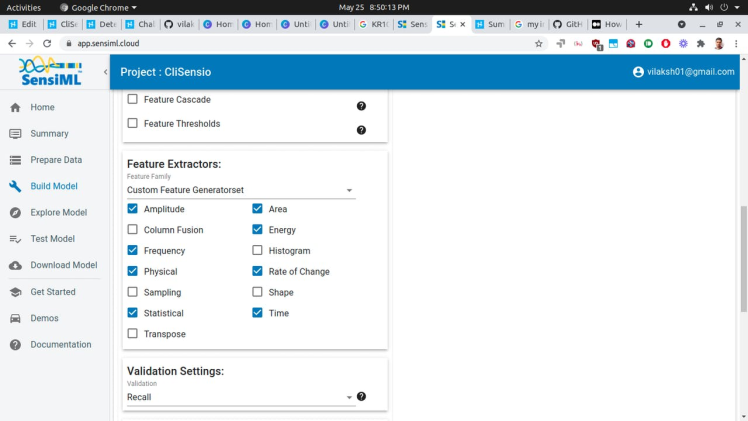Uncheck the Amplitude feature extractor
The image size is (748, 421).
coord(133,209)
